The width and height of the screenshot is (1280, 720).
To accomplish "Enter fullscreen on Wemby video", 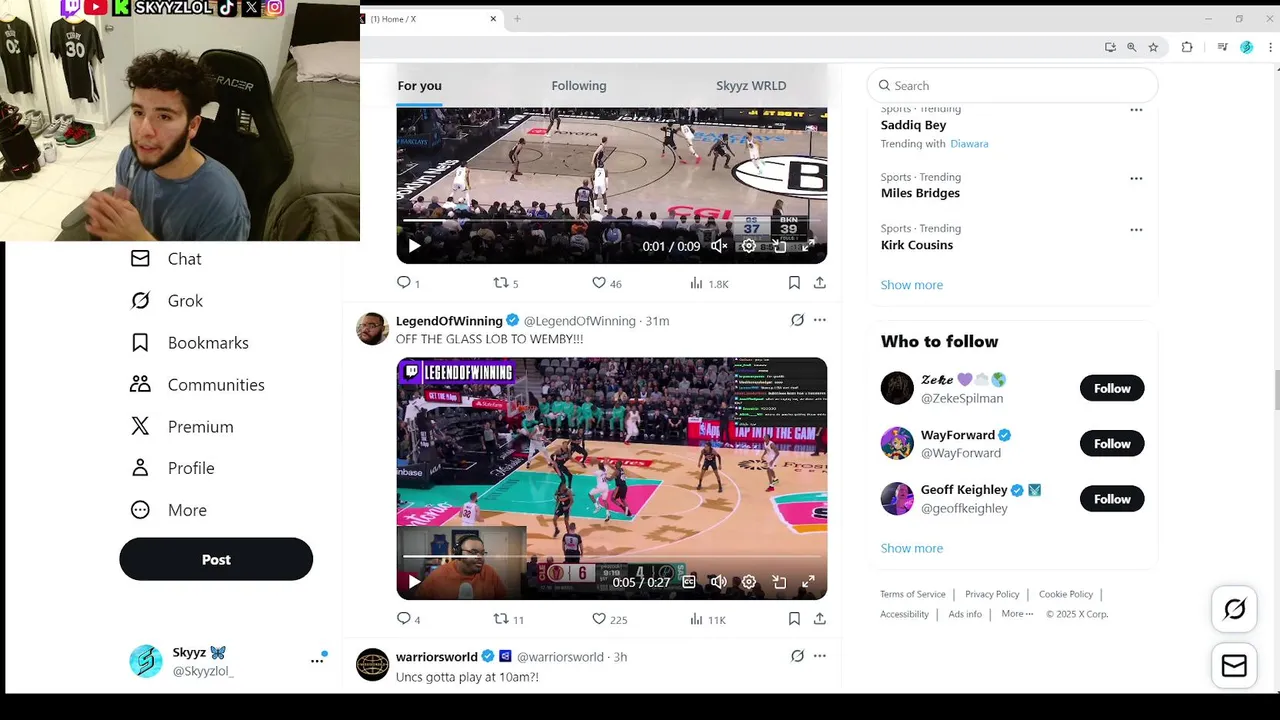I will pos(808,582).
